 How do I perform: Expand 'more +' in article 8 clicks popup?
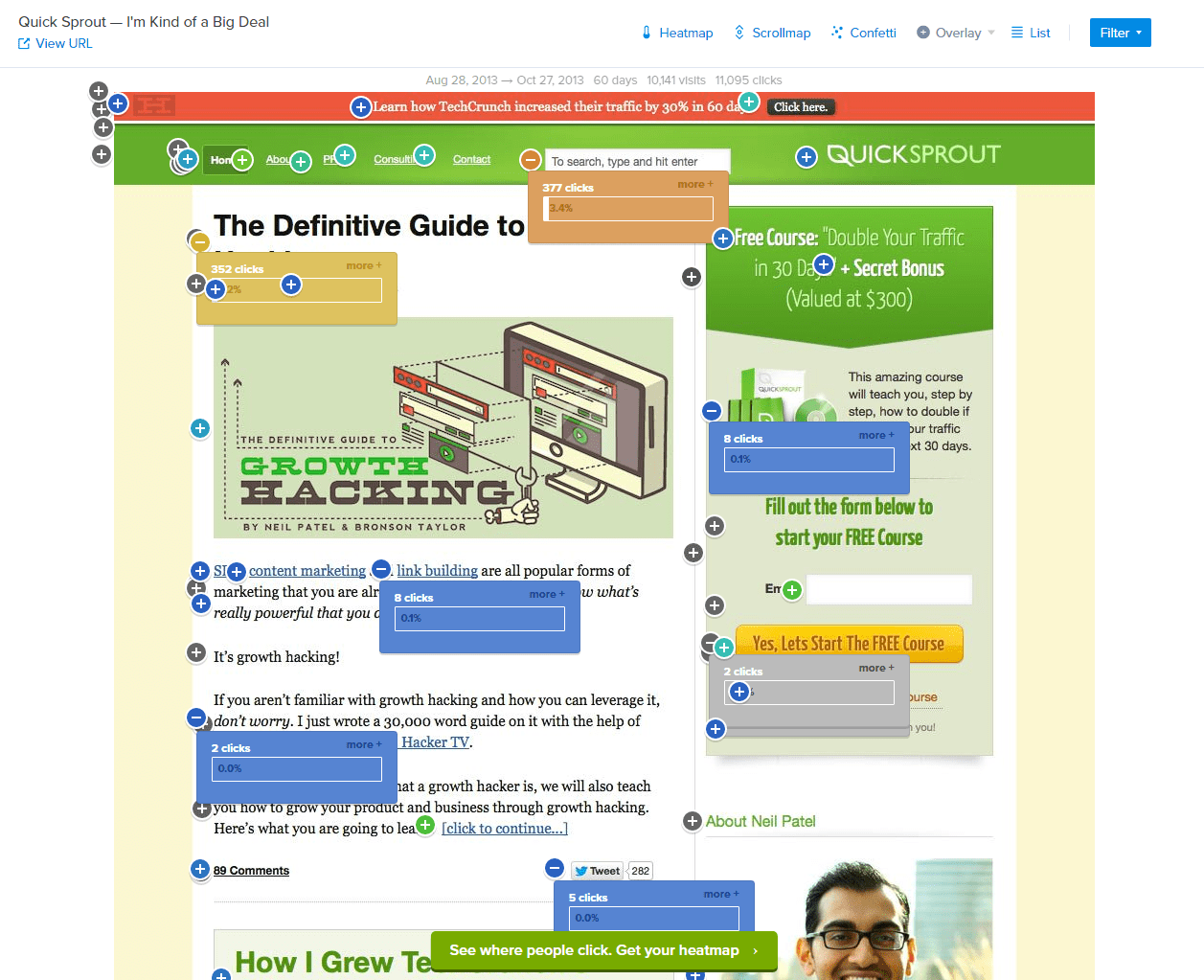tap(547, 594)
